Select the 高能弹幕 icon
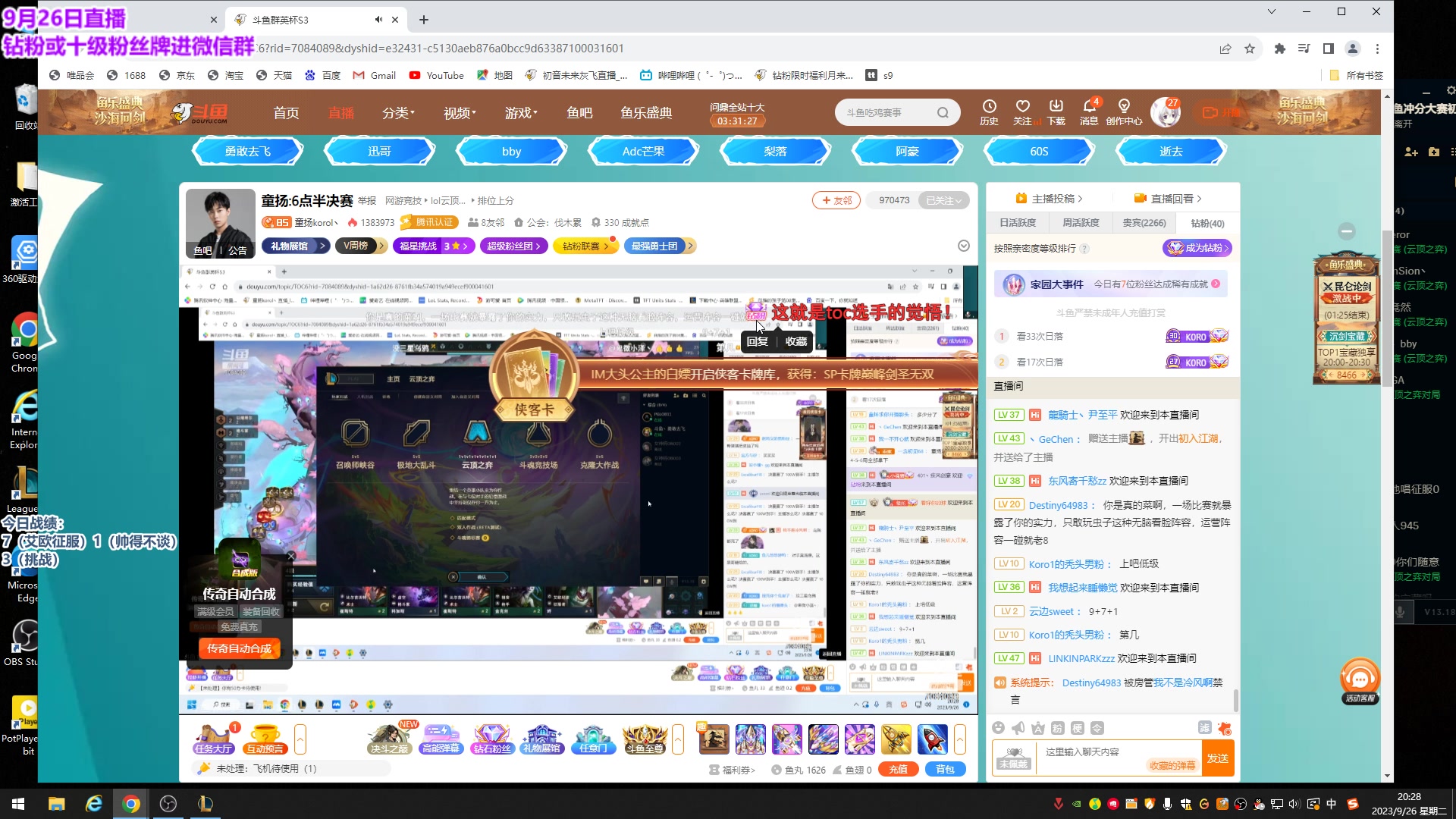Screen dimensions: 1456x819 pyautogui.click(x=441, y=739)
